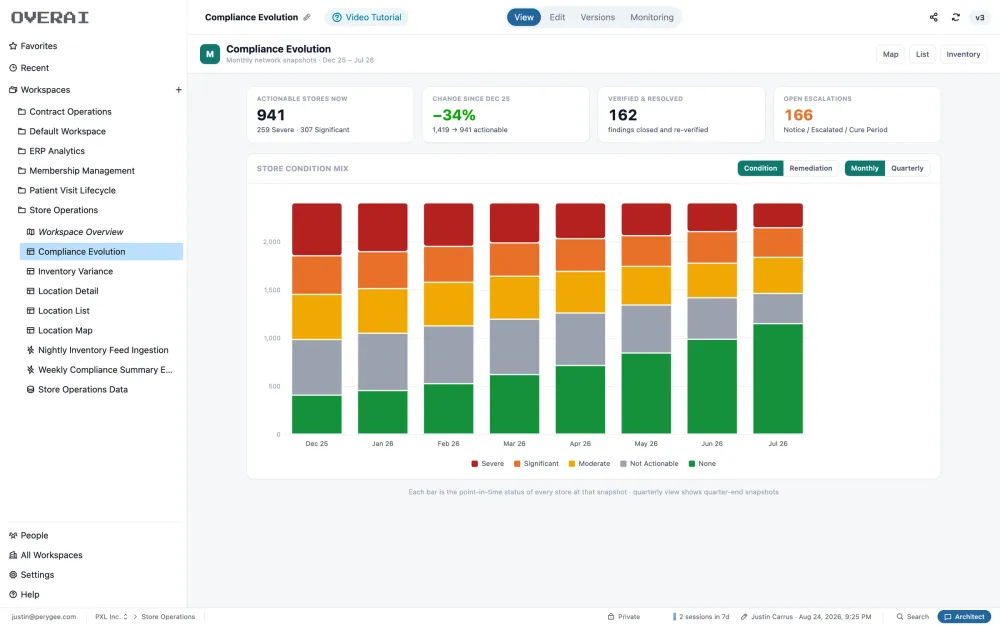Select the Quarterly granularity toggle
The image size is (1000, 625).
pos(907,168)
